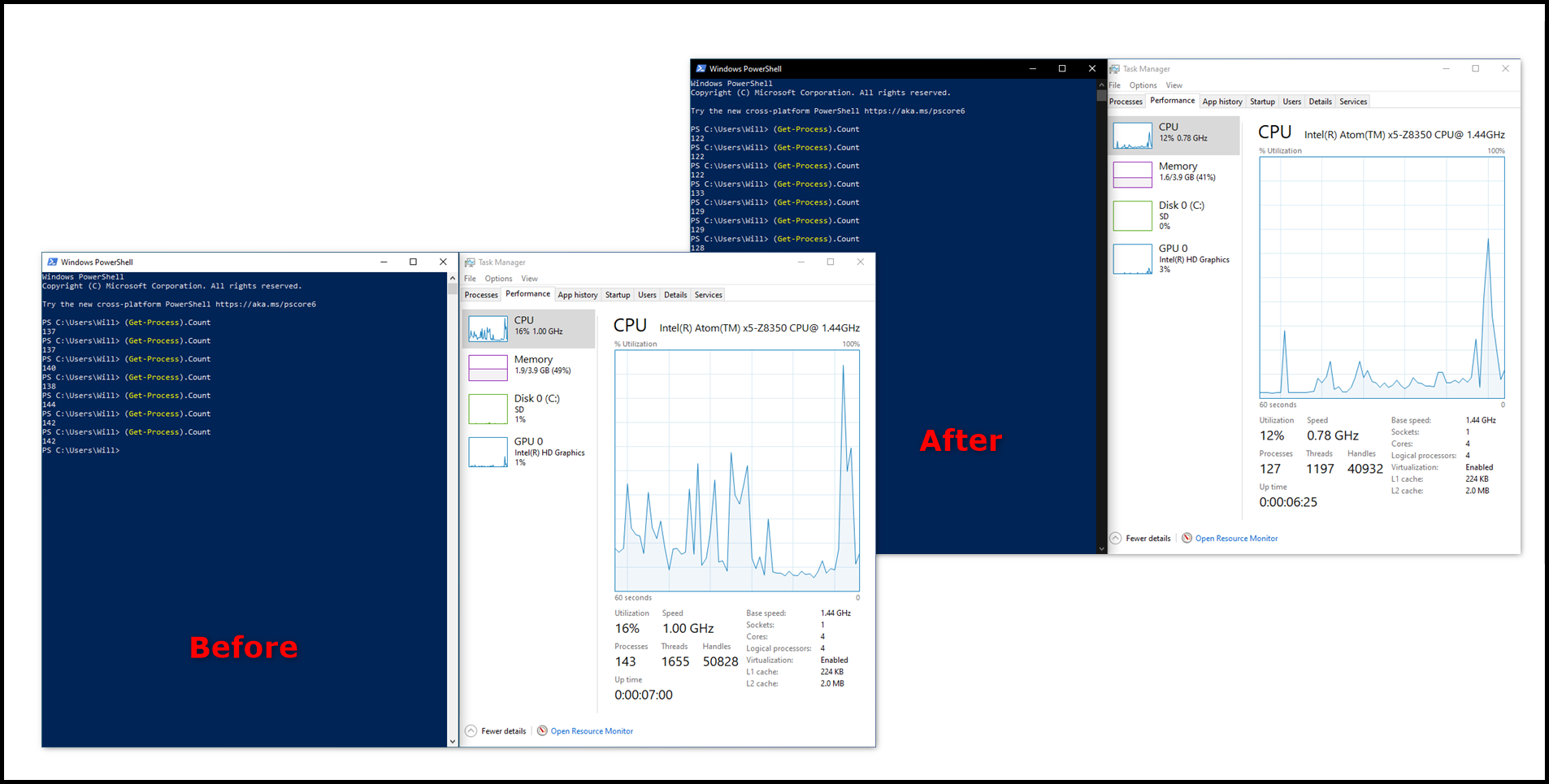Select the GPU 0 1% mini graph
Screen dimensions: 1549x784
(x=488, y=452)
